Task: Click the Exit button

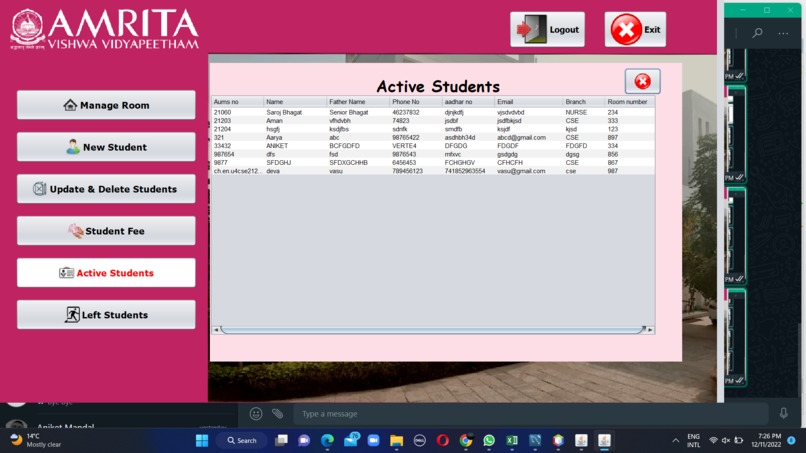Action: pos(635,29)
